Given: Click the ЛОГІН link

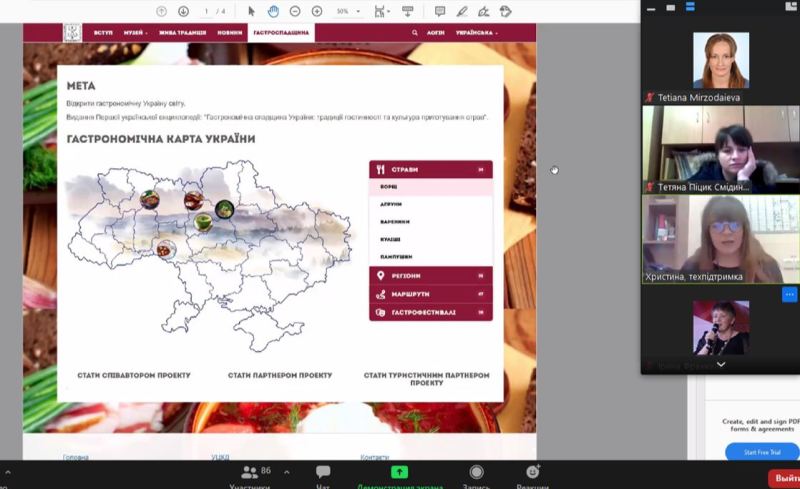Looking at the screenshot, I should 435,33.
